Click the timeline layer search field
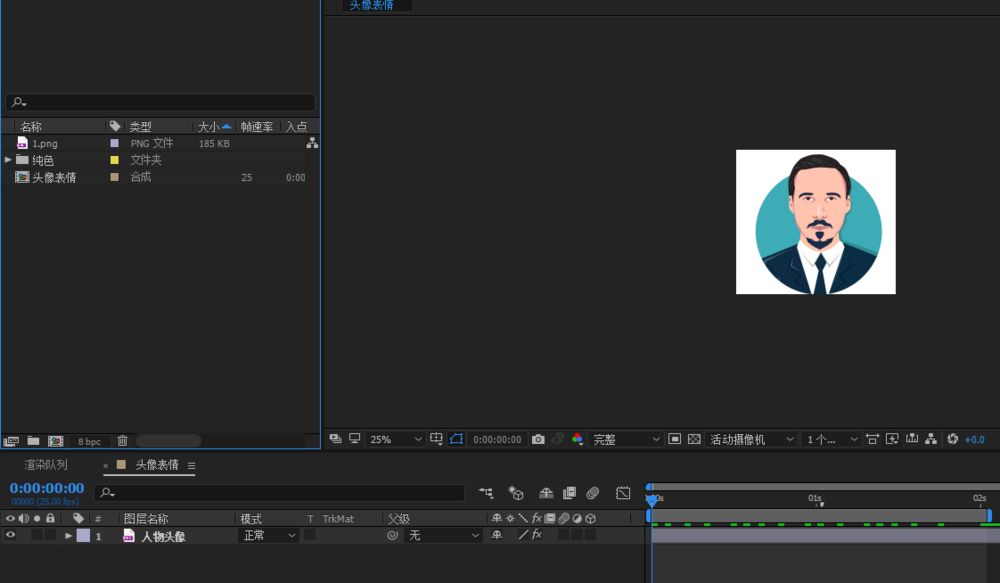This screenshot has height=583, width=1000. click(x=279, y=492)
